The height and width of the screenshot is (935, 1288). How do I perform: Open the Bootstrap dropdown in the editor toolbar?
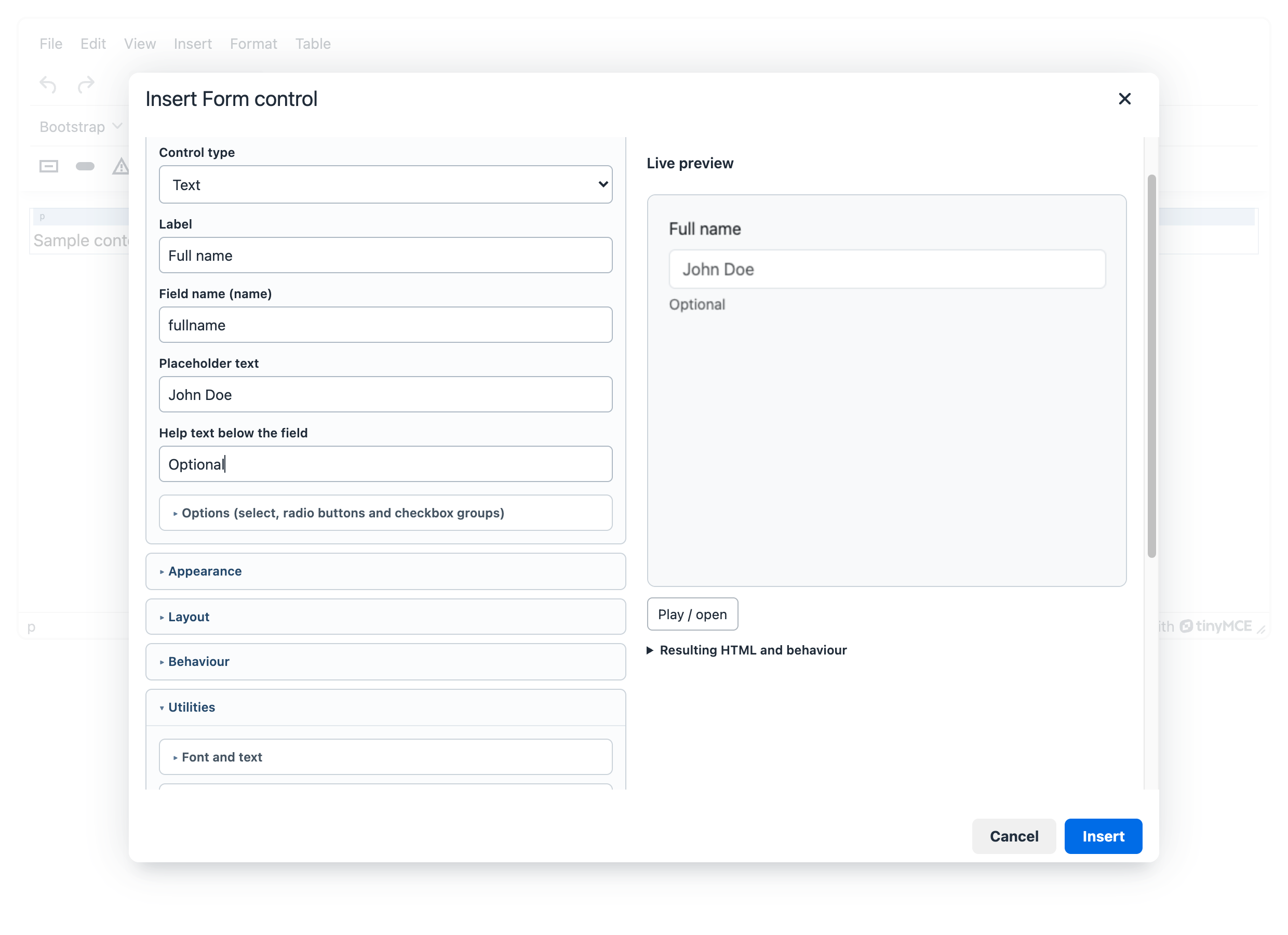point(81,127)
